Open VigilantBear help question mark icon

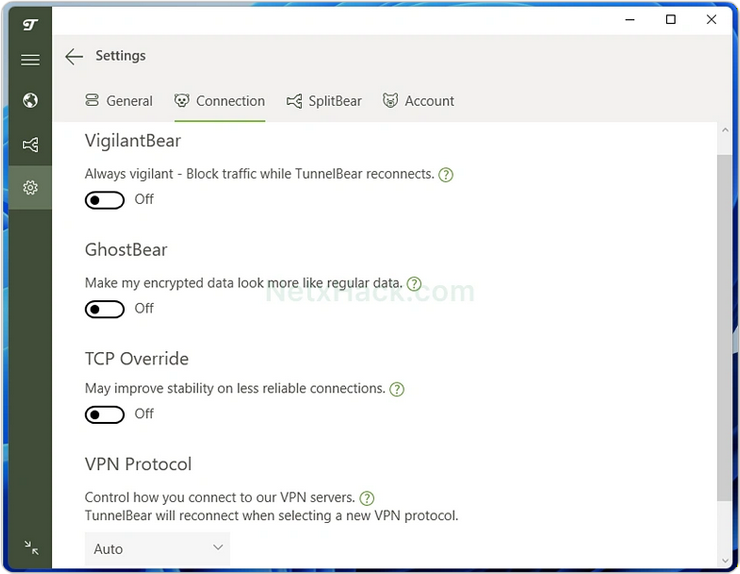pyautogui.click(x=446, y=175)
